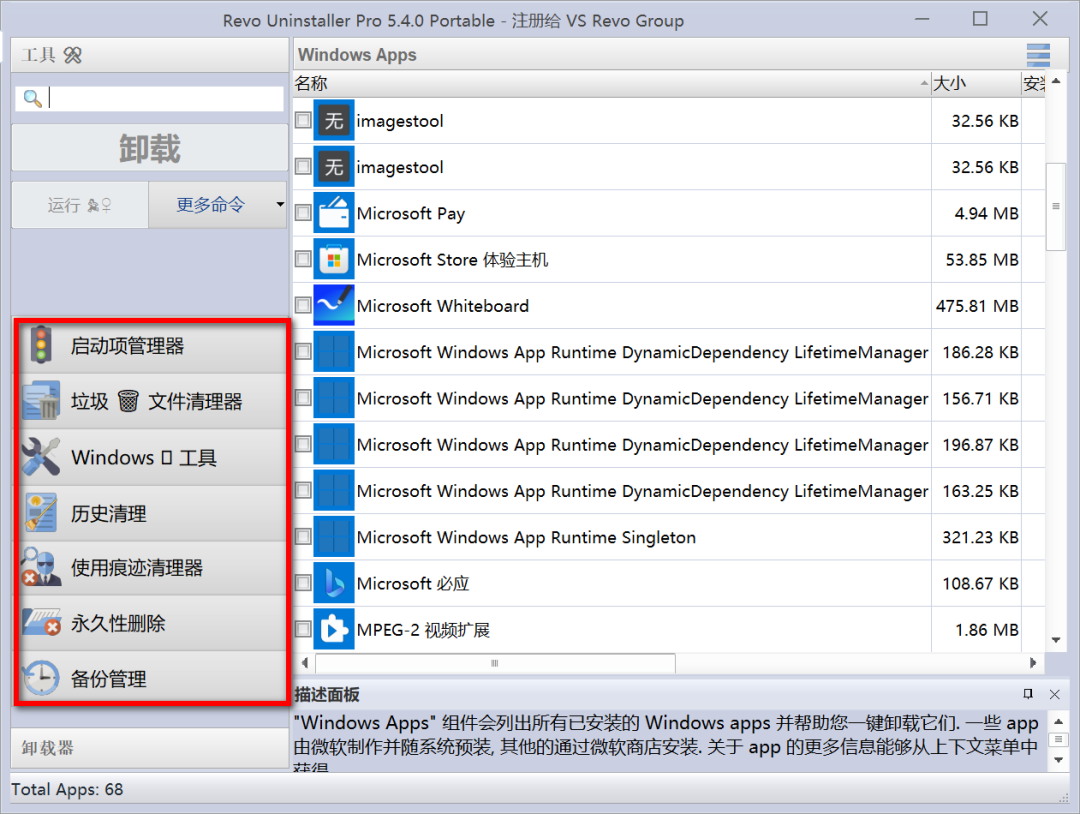
Task: Click the icon of the 156.71 KB runtime entry
Action: (x=334, y=398)
